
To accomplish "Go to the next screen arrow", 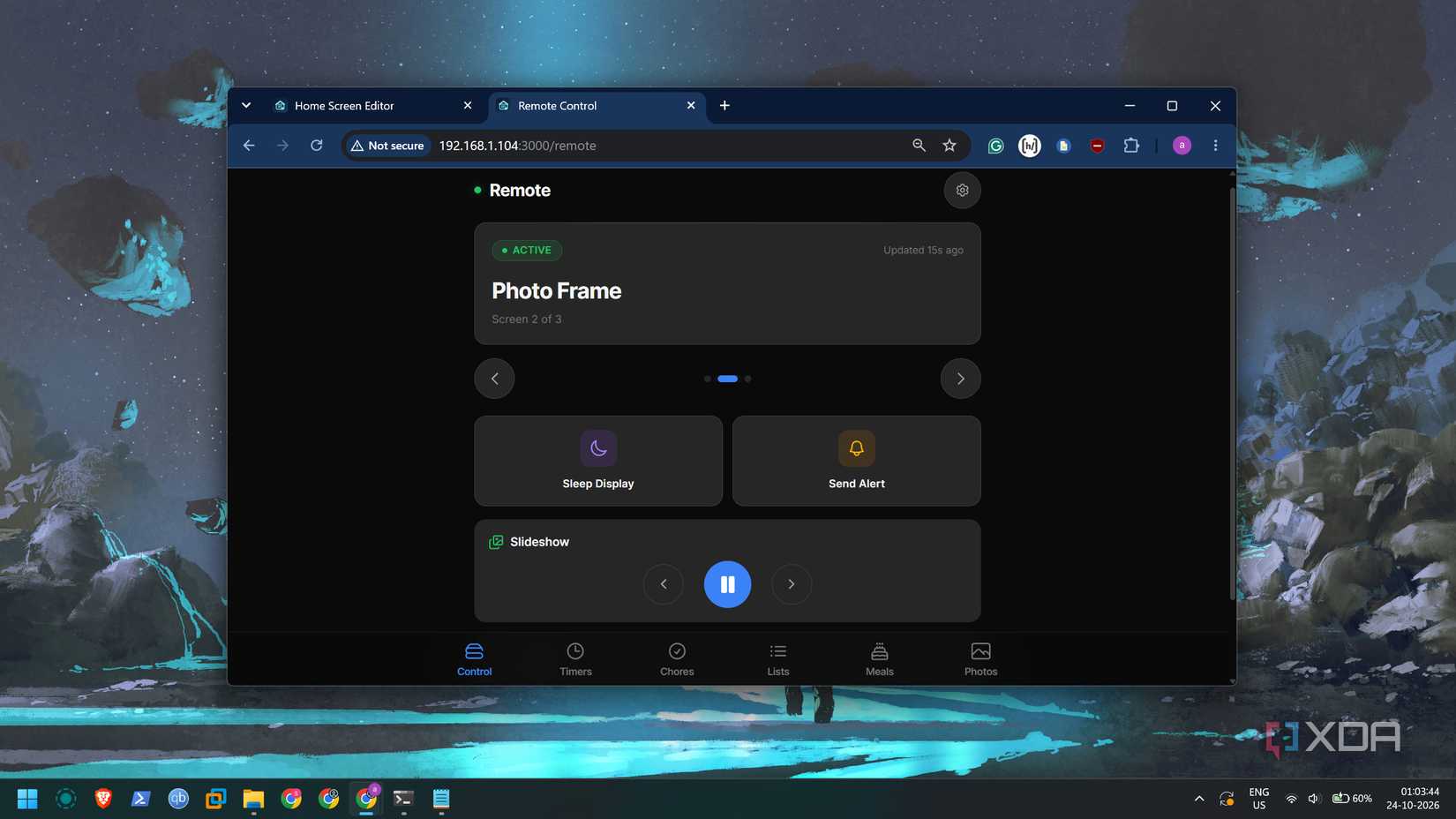I will tap(960, 379).
